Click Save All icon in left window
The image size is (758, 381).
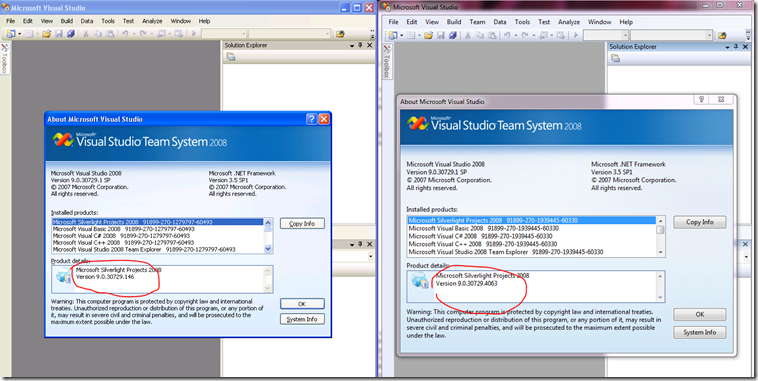pyautogui.click(x=71, y=34)
